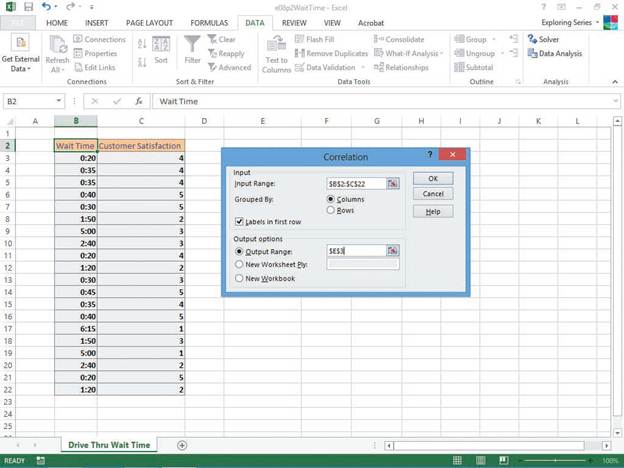Click the Output Range input field

pyautogui.click(x=356, y=251)
